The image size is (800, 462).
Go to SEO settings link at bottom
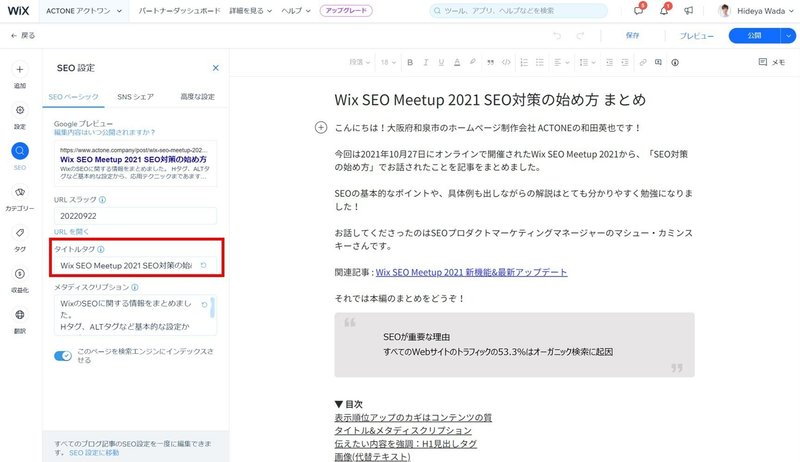pos(94,452)
